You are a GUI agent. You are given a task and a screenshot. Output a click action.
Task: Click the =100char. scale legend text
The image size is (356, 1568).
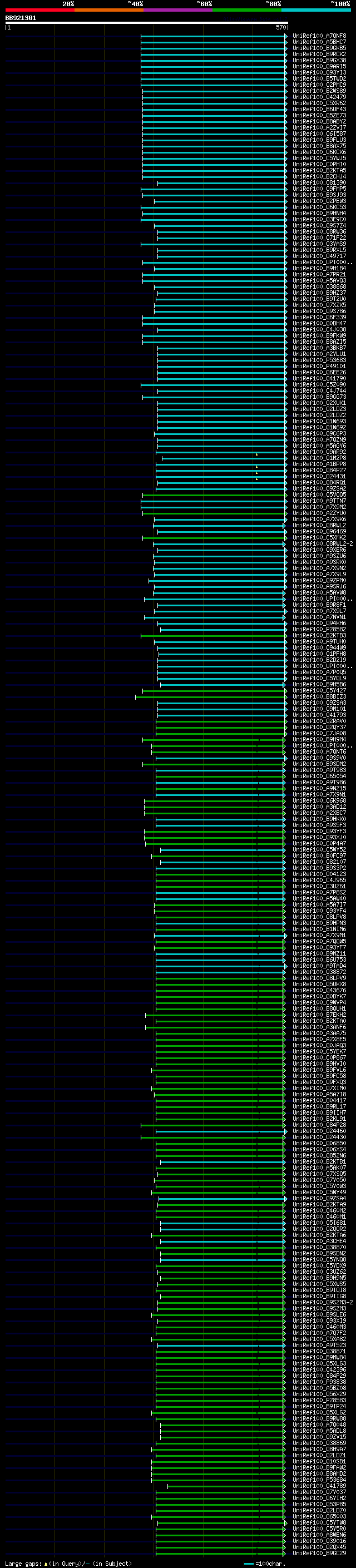coord(270,1563)
